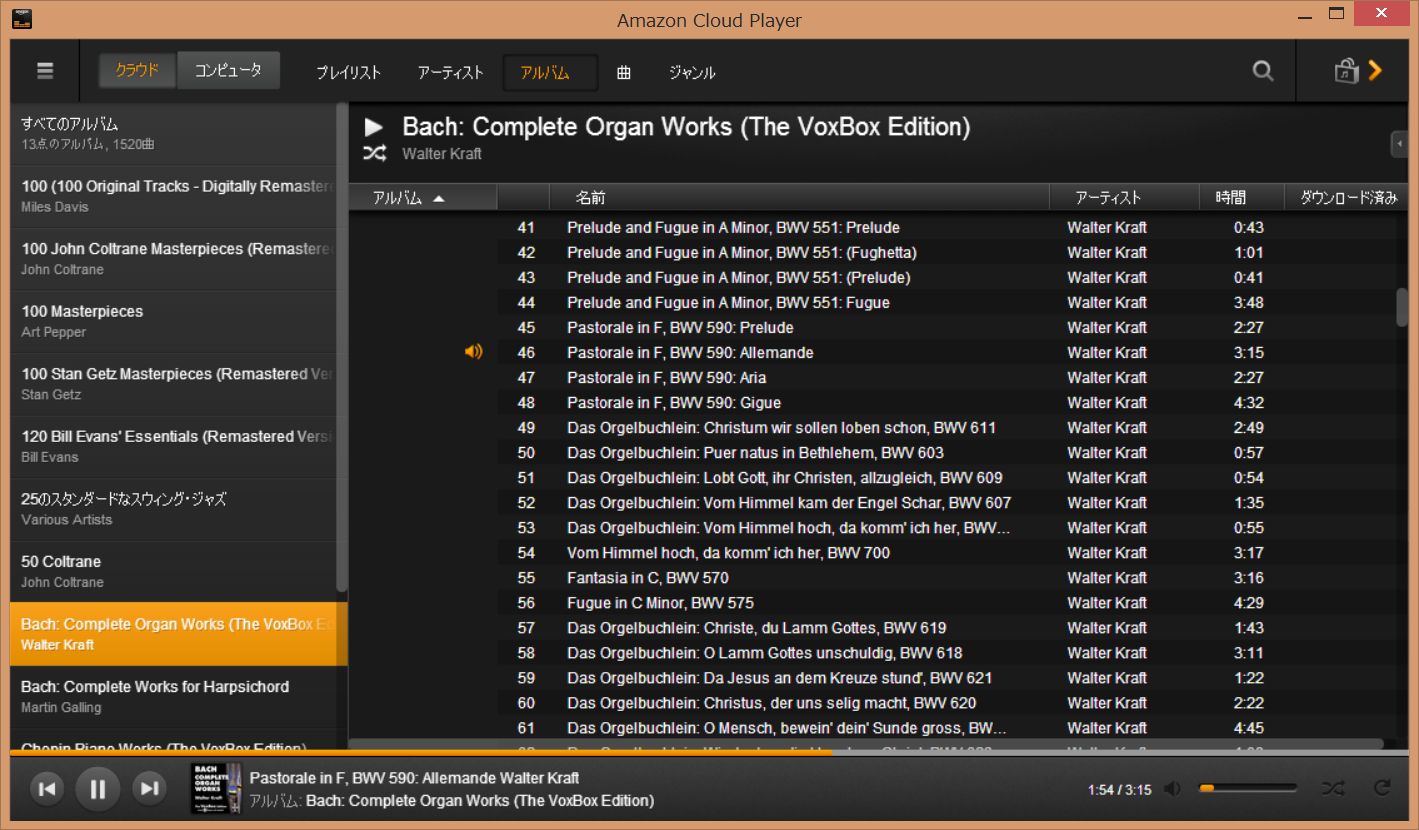Adjust the volume slider
The image size is (1419, 830).
(1248, 789)
